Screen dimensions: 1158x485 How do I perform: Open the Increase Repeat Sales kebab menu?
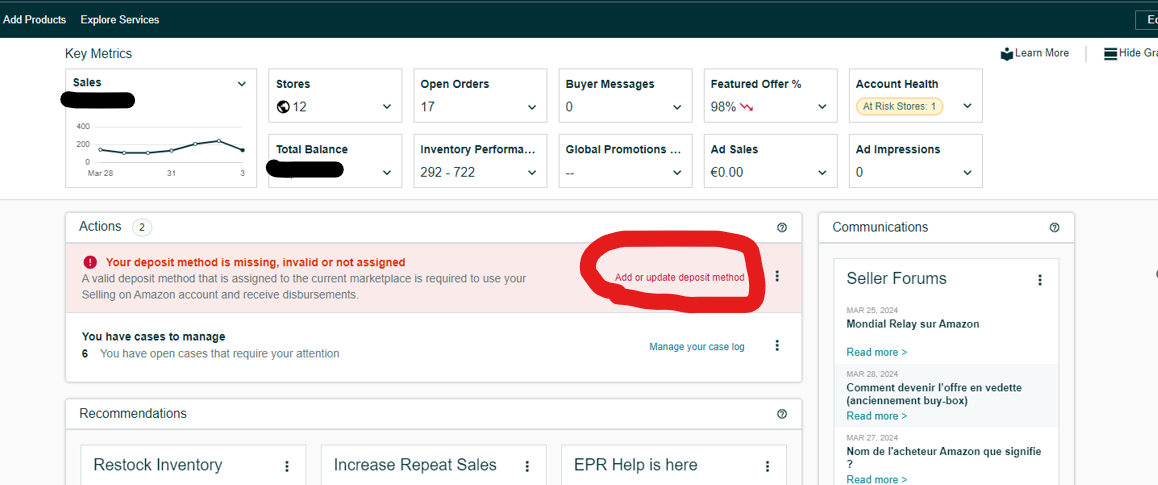point(527,467)
